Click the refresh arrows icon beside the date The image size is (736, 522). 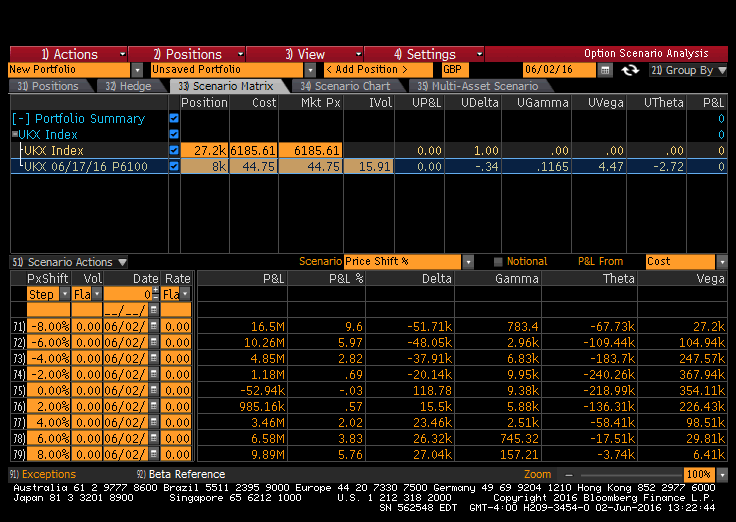tap(630, 70)
